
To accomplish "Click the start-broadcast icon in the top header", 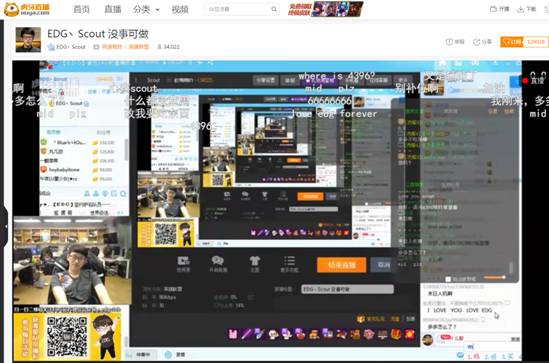I will (493, 9).
